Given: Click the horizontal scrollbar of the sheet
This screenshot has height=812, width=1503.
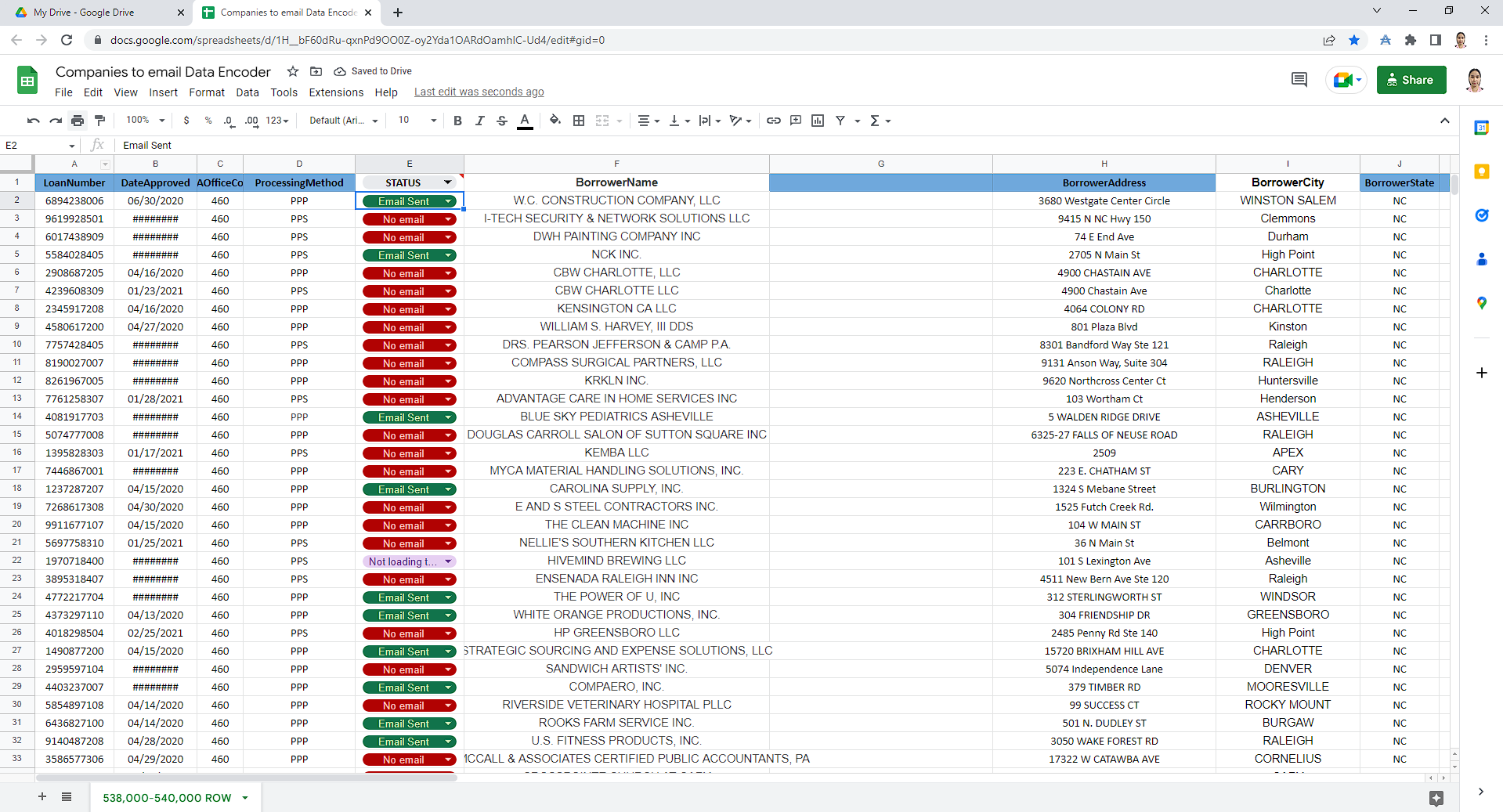Looking at the screenshot, I should click(x=246, y=778).
